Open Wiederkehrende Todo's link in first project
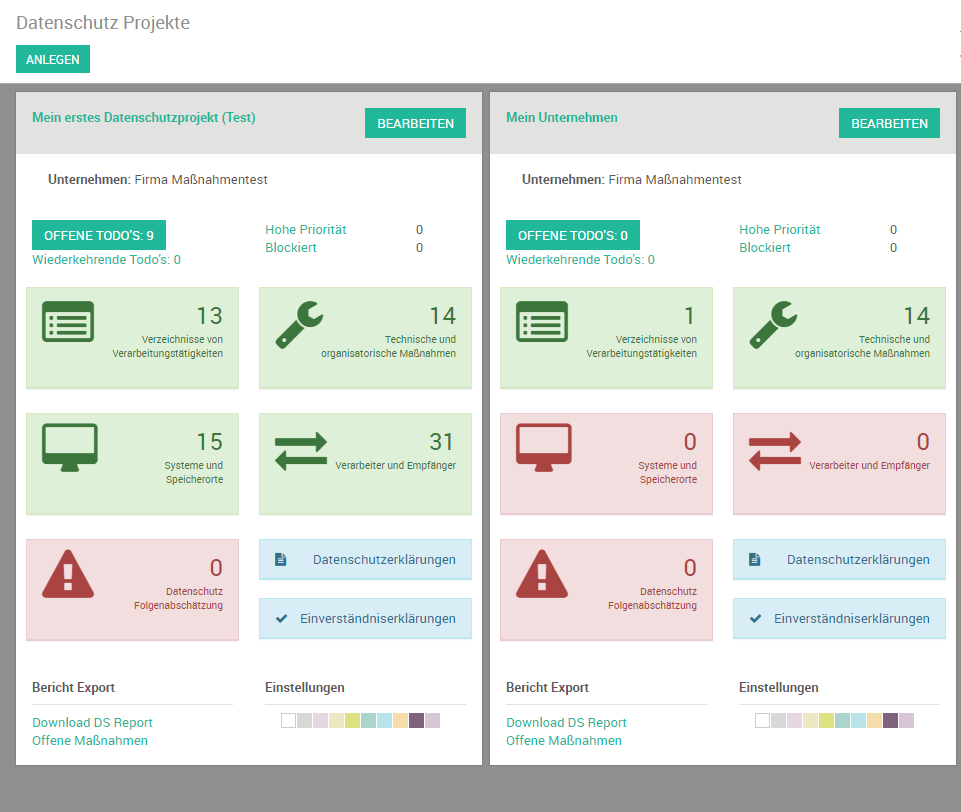 tap(106, 260)
